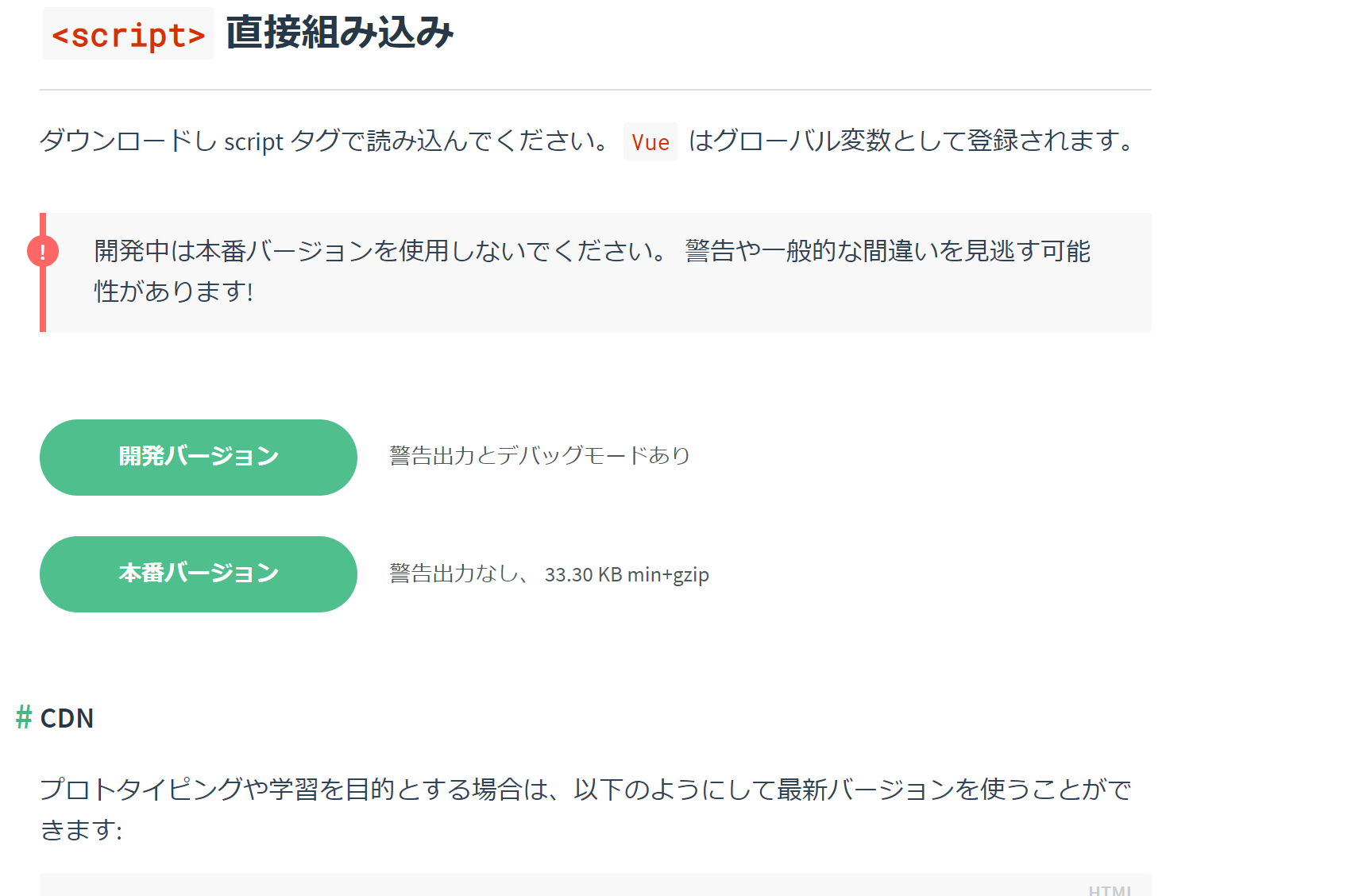The width and height of the screenshot is (1355, 896).
Task: Click the ダウンロードし script タグ paragraph
Action: click(324, 141)
